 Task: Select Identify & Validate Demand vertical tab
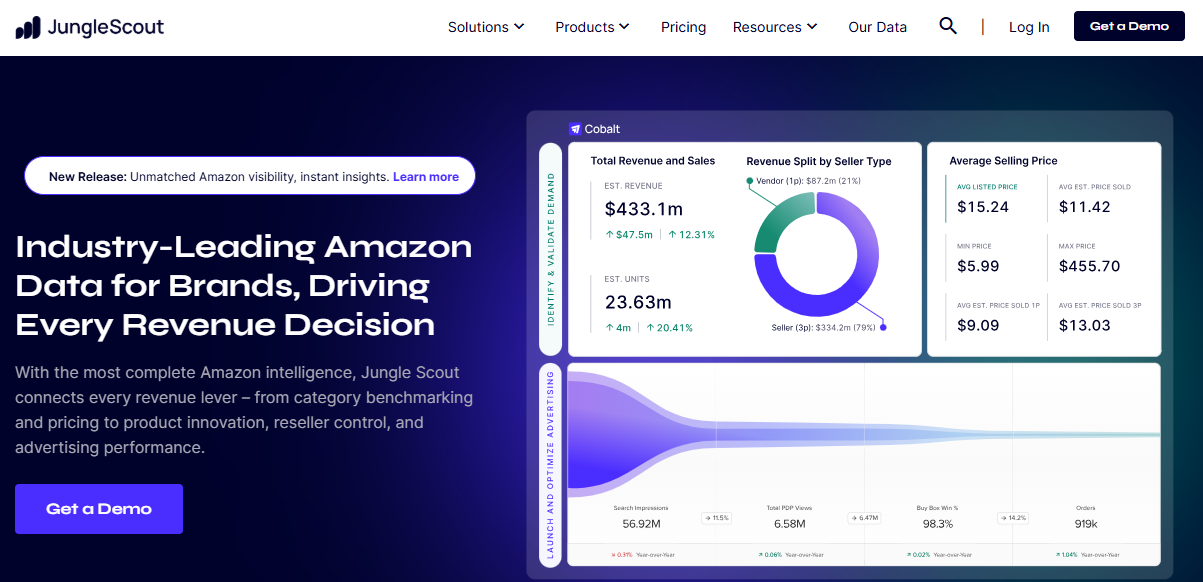coord(551,249)
